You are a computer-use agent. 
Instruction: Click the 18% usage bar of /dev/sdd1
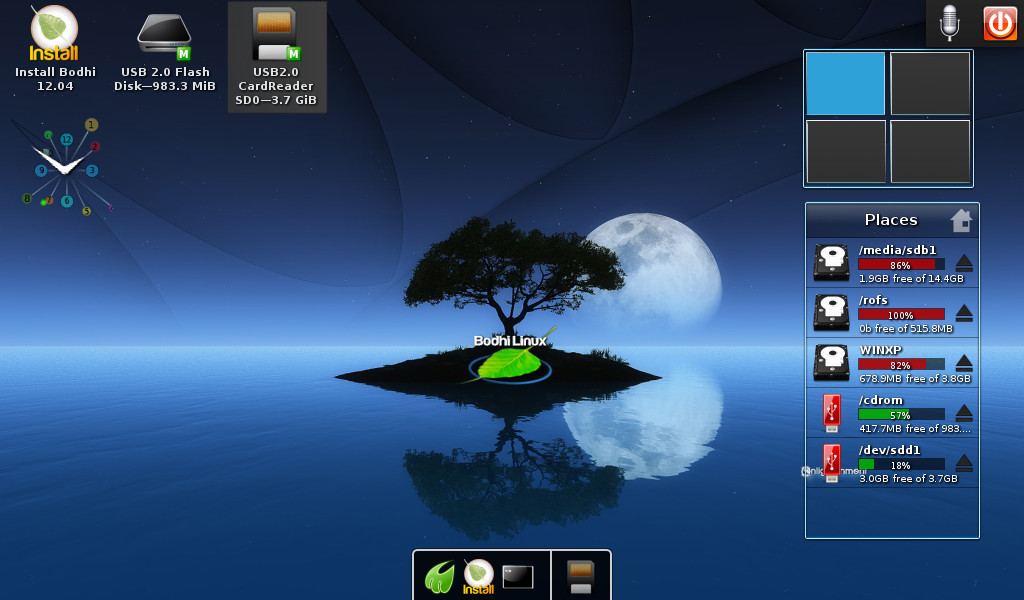[x=901, y=465]
